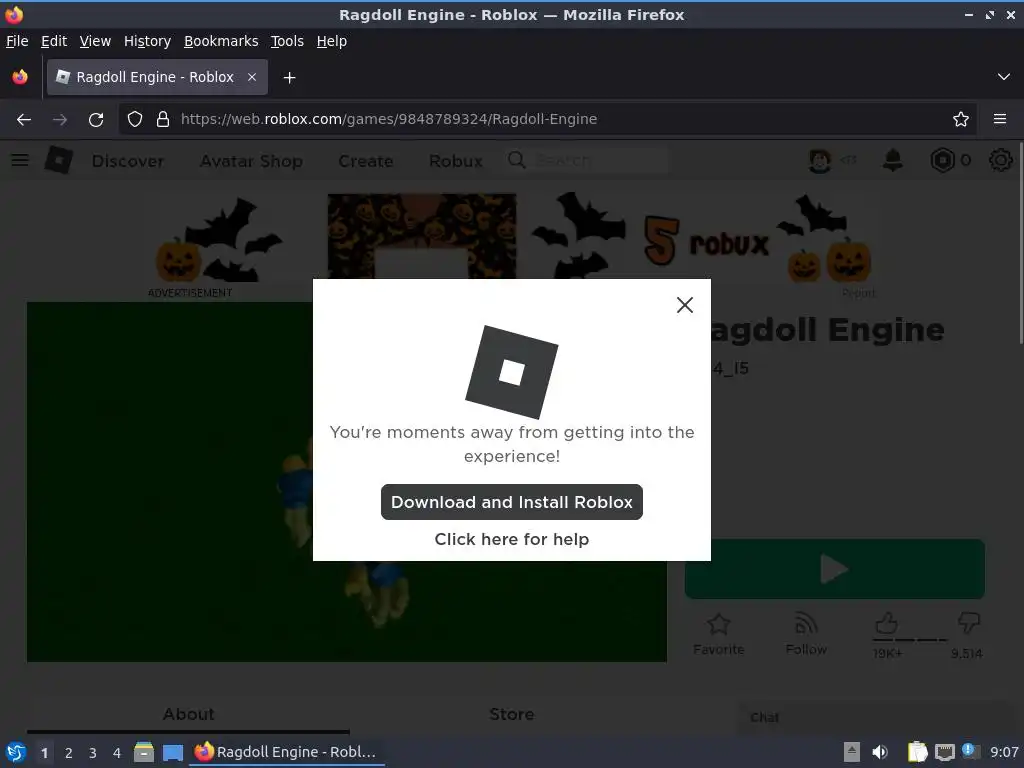Click the removable media eject tray icon

coord(852,752)
